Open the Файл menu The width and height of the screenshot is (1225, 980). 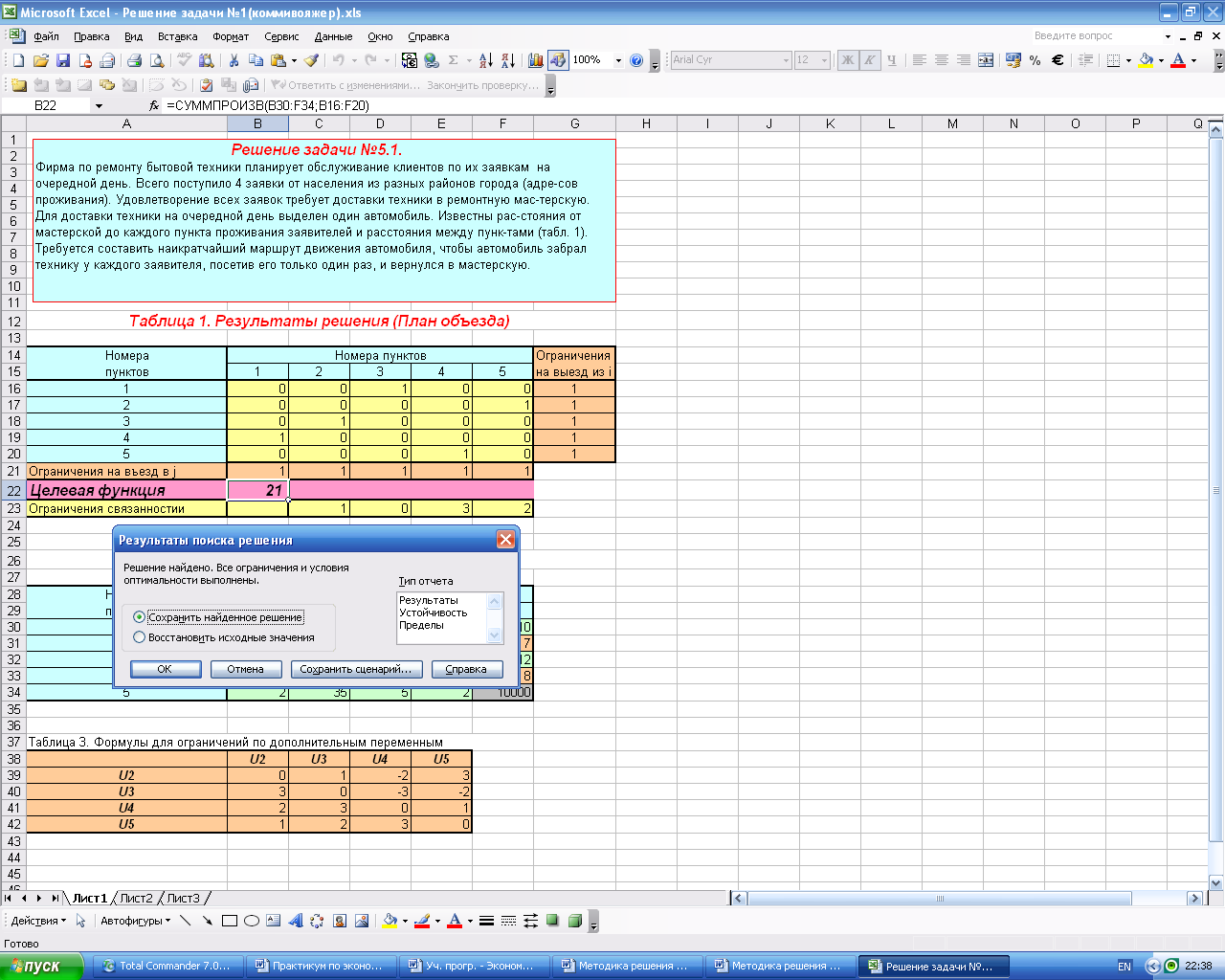click(46, 36)
